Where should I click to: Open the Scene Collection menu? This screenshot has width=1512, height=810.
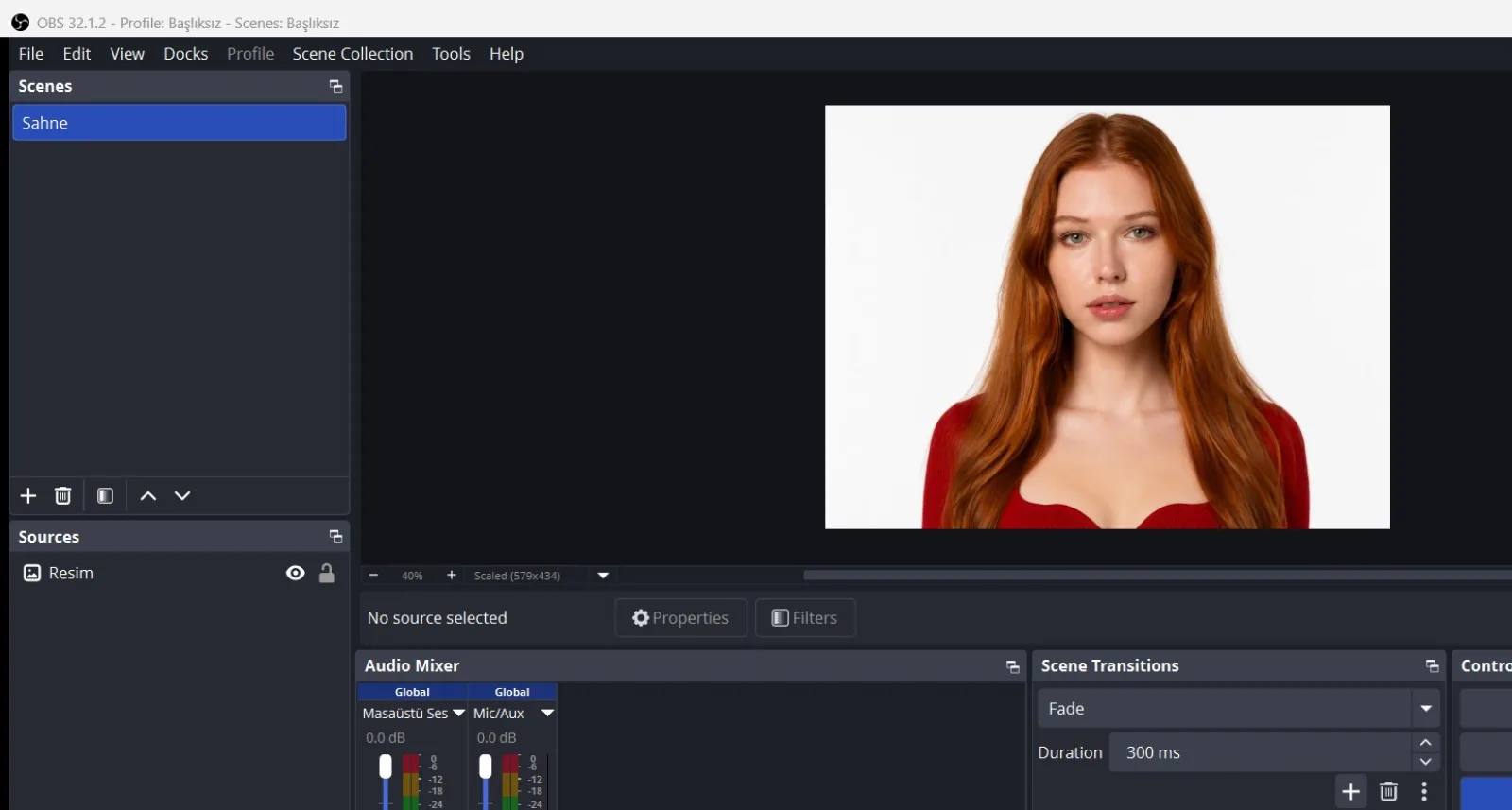pos(352,54)
